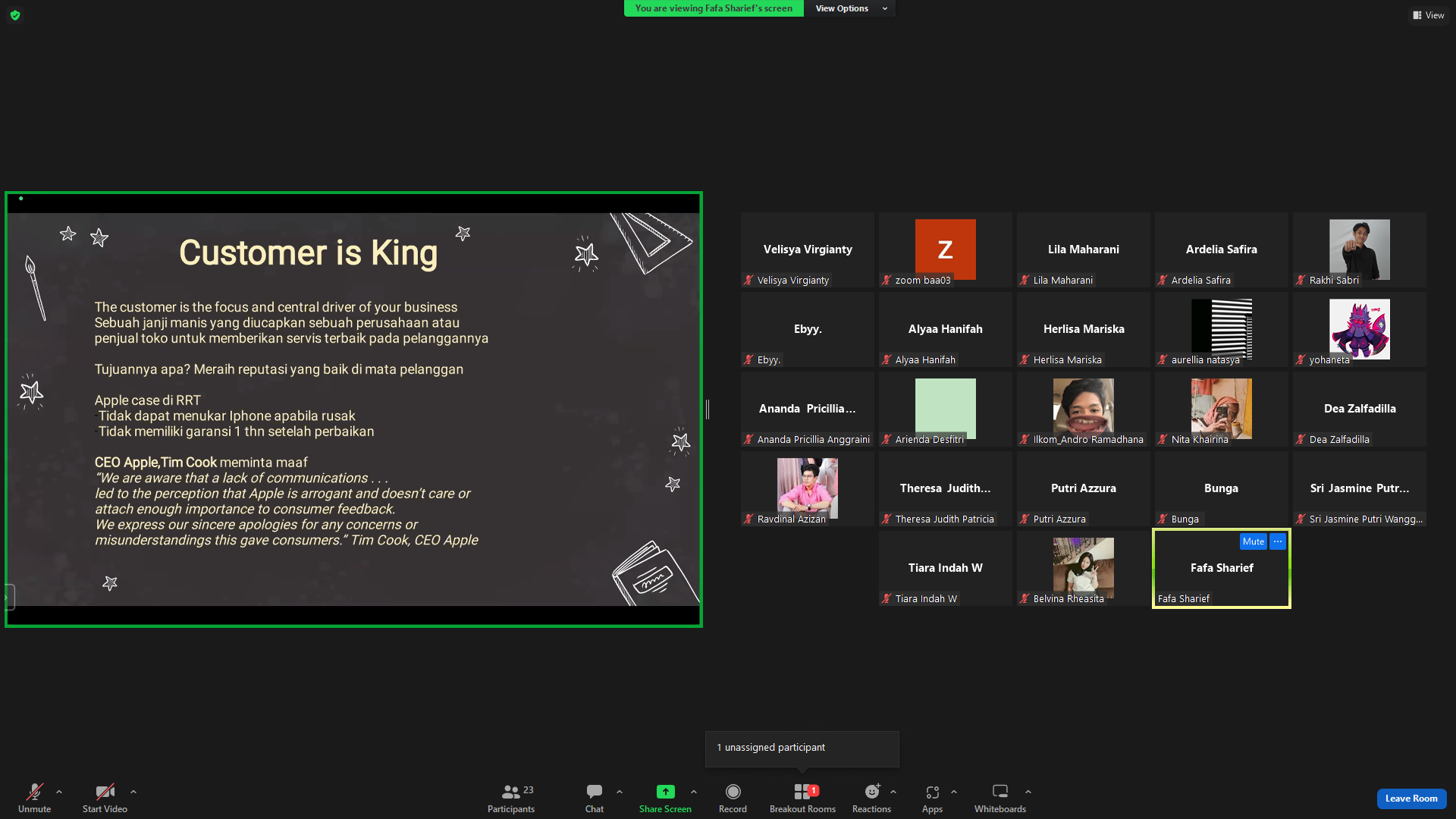
Task: Open the Apps panel
Action: click(x=932, y=798)
